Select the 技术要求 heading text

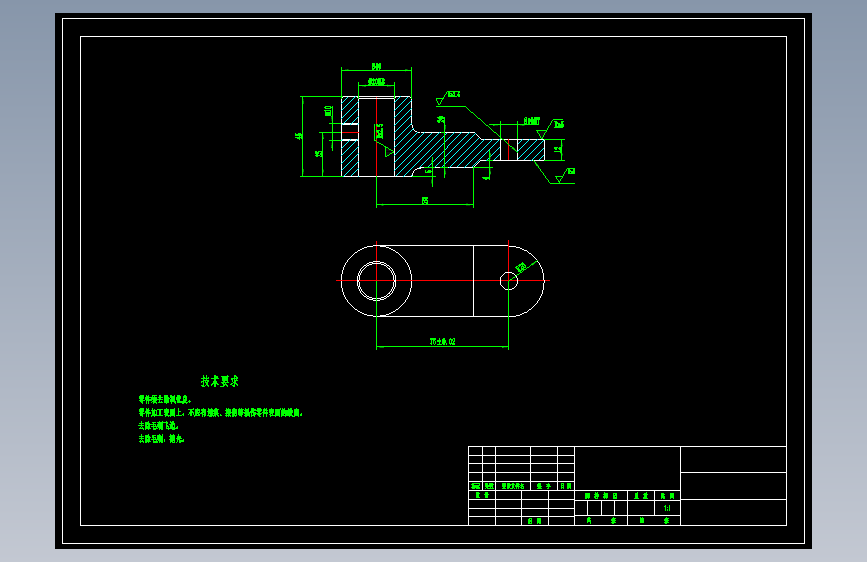220,381
